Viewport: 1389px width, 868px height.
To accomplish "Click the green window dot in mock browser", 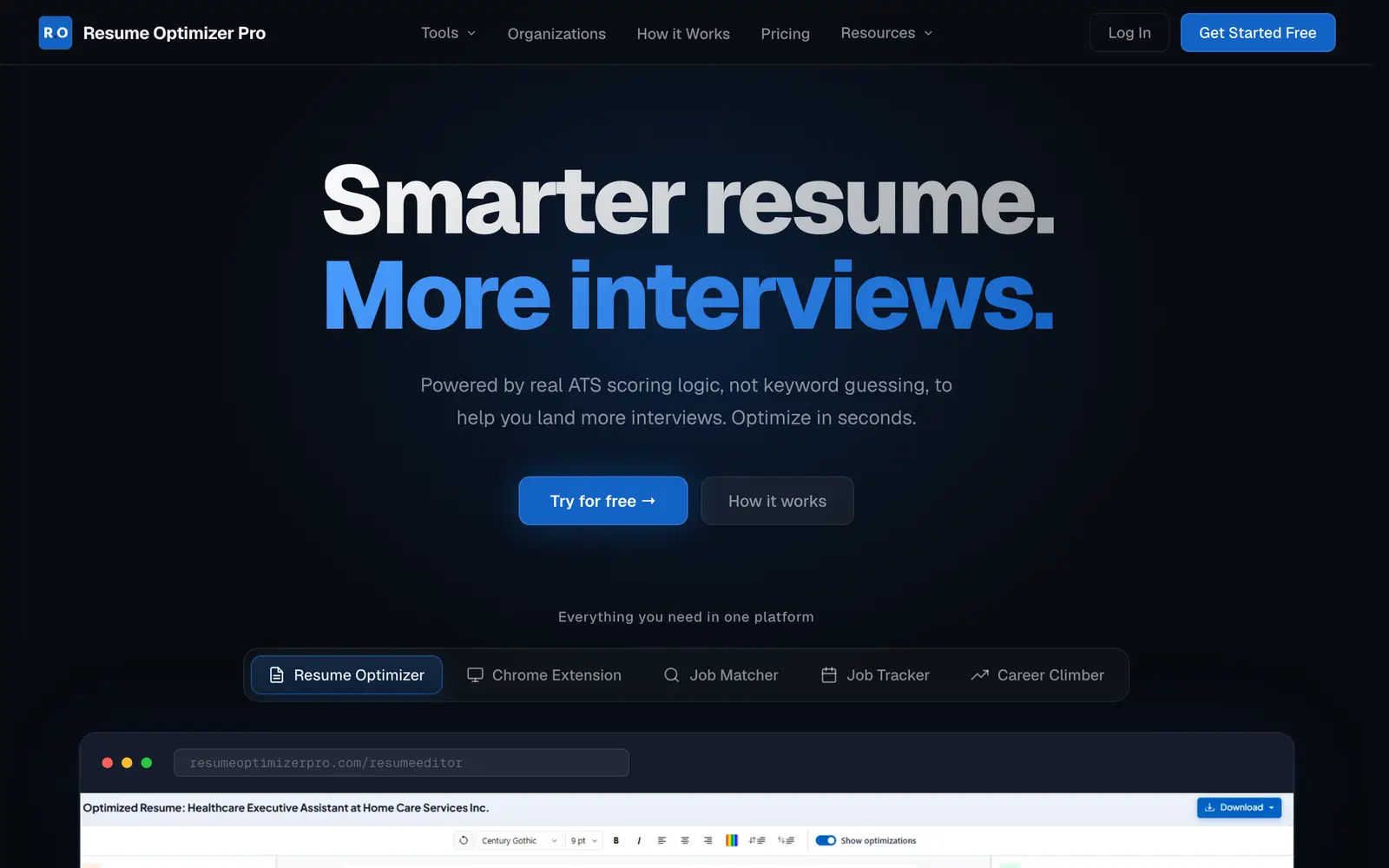I will [x=147, y=763].
